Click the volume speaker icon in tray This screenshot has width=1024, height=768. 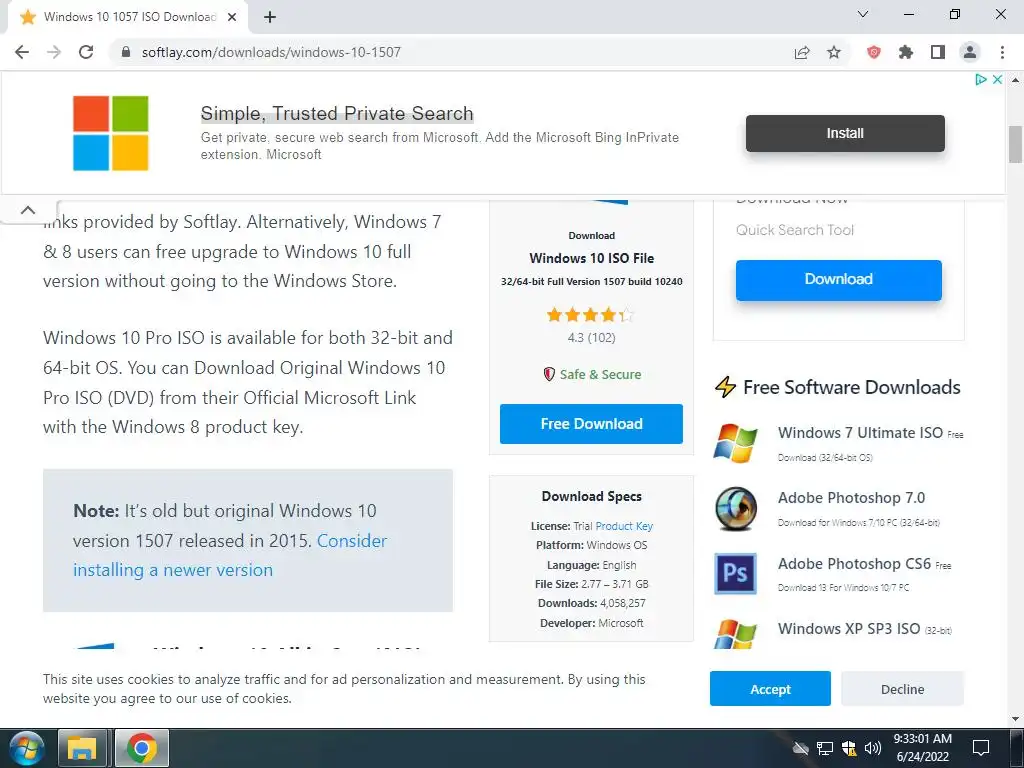(872, 748)
